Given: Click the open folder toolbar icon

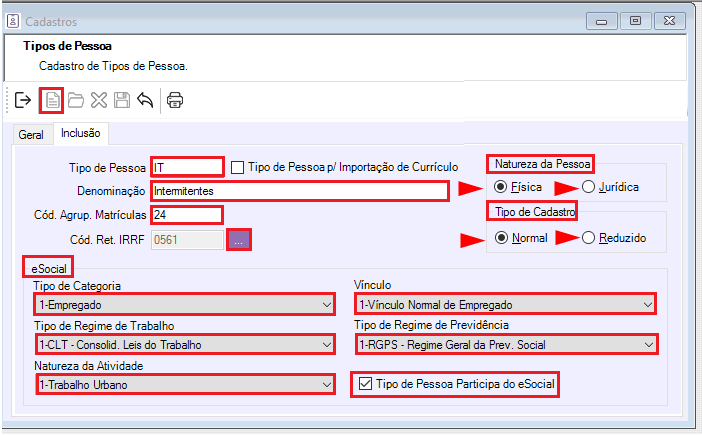Looking at the screenshot, I should [75, 100].
